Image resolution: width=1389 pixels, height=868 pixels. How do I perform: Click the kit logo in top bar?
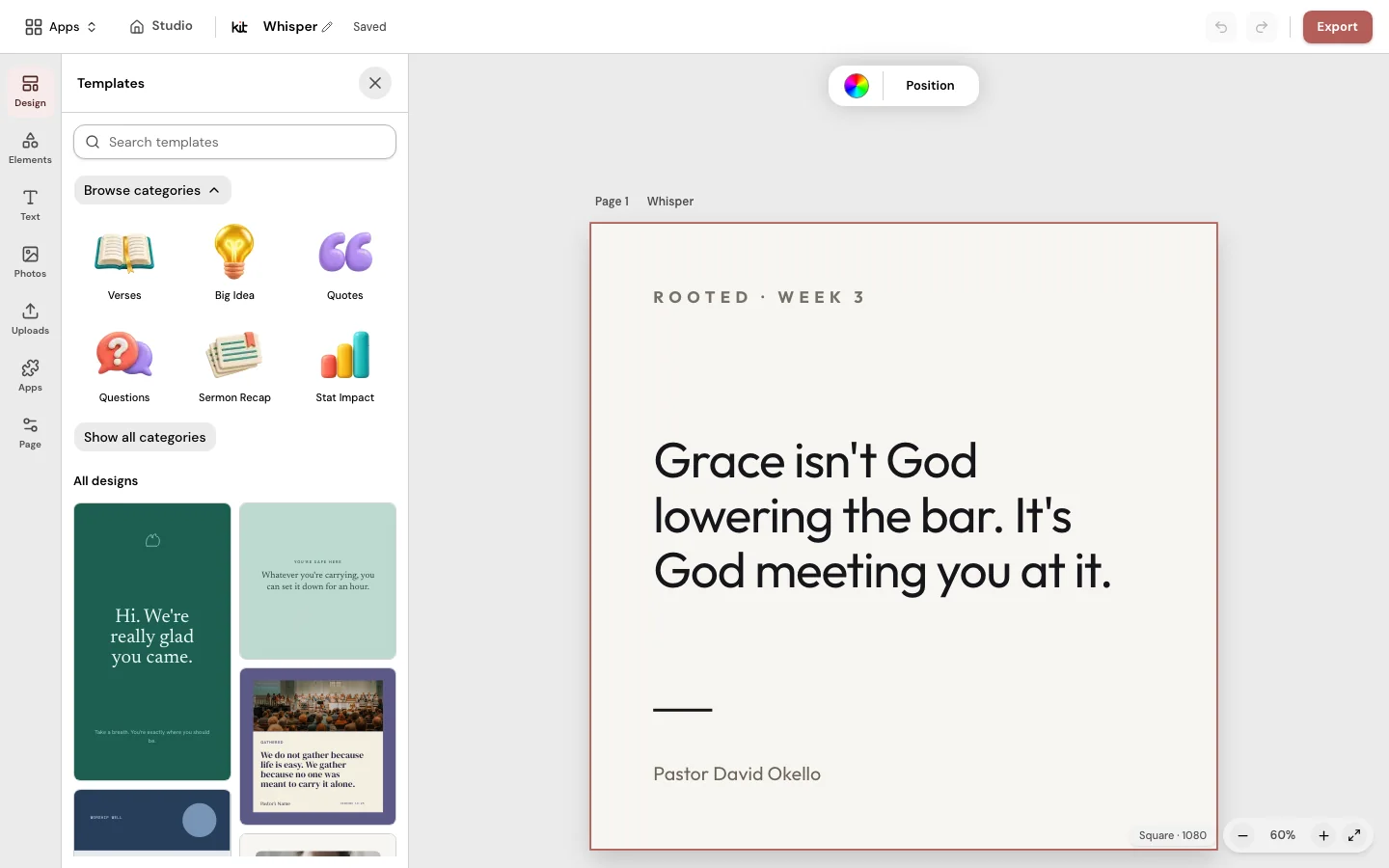point(239,27)
